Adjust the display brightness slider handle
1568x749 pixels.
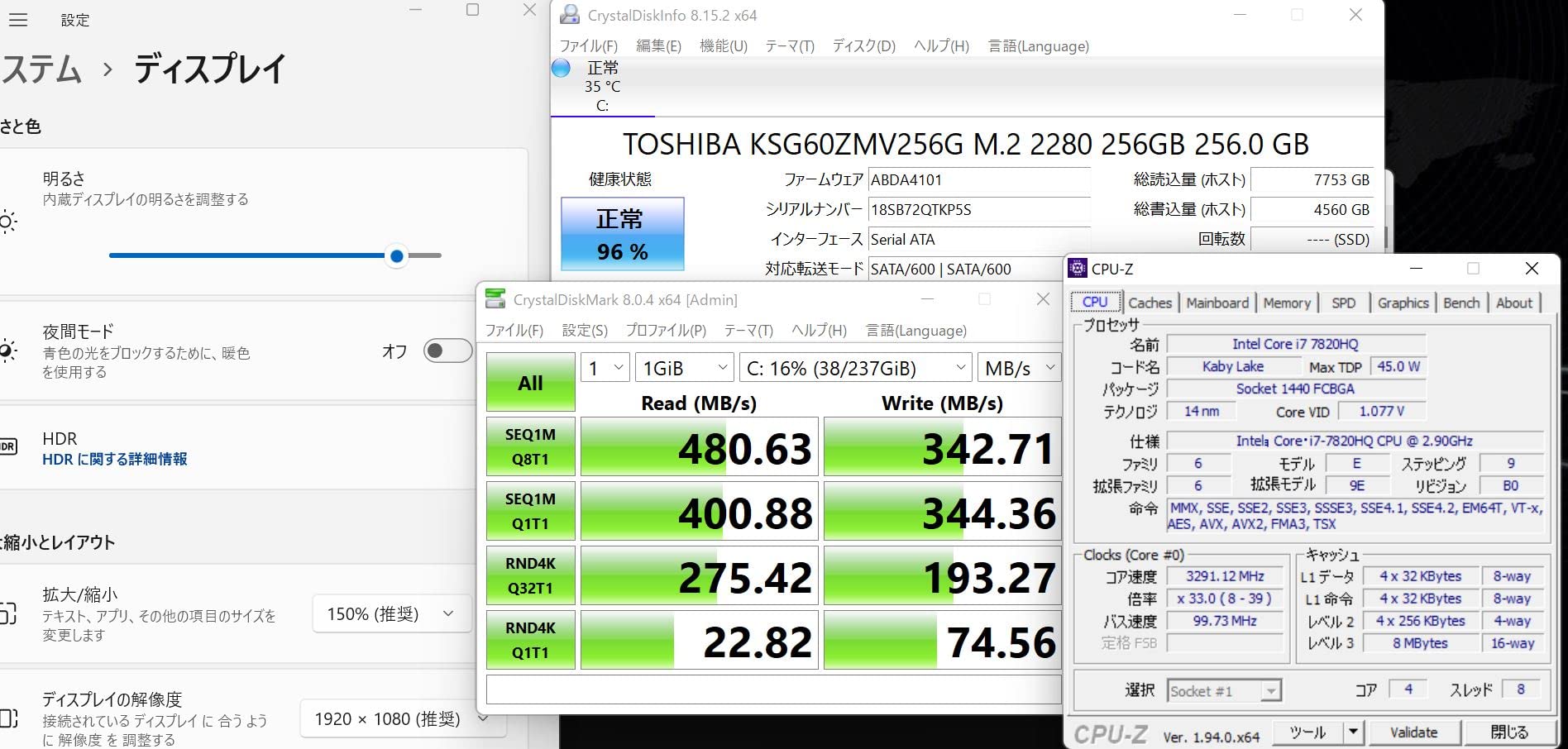397,256
